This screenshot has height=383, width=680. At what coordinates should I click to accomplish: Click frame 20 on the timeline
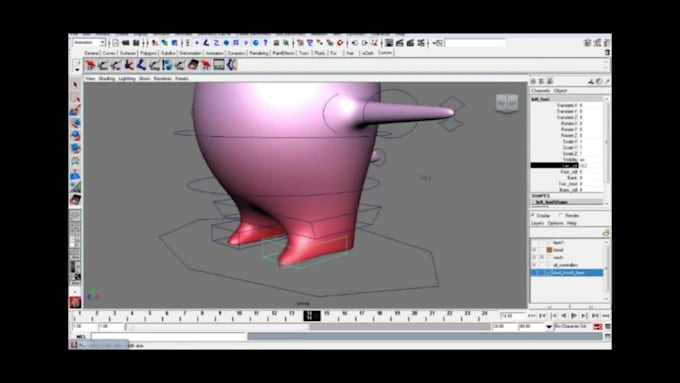[415, 315]
